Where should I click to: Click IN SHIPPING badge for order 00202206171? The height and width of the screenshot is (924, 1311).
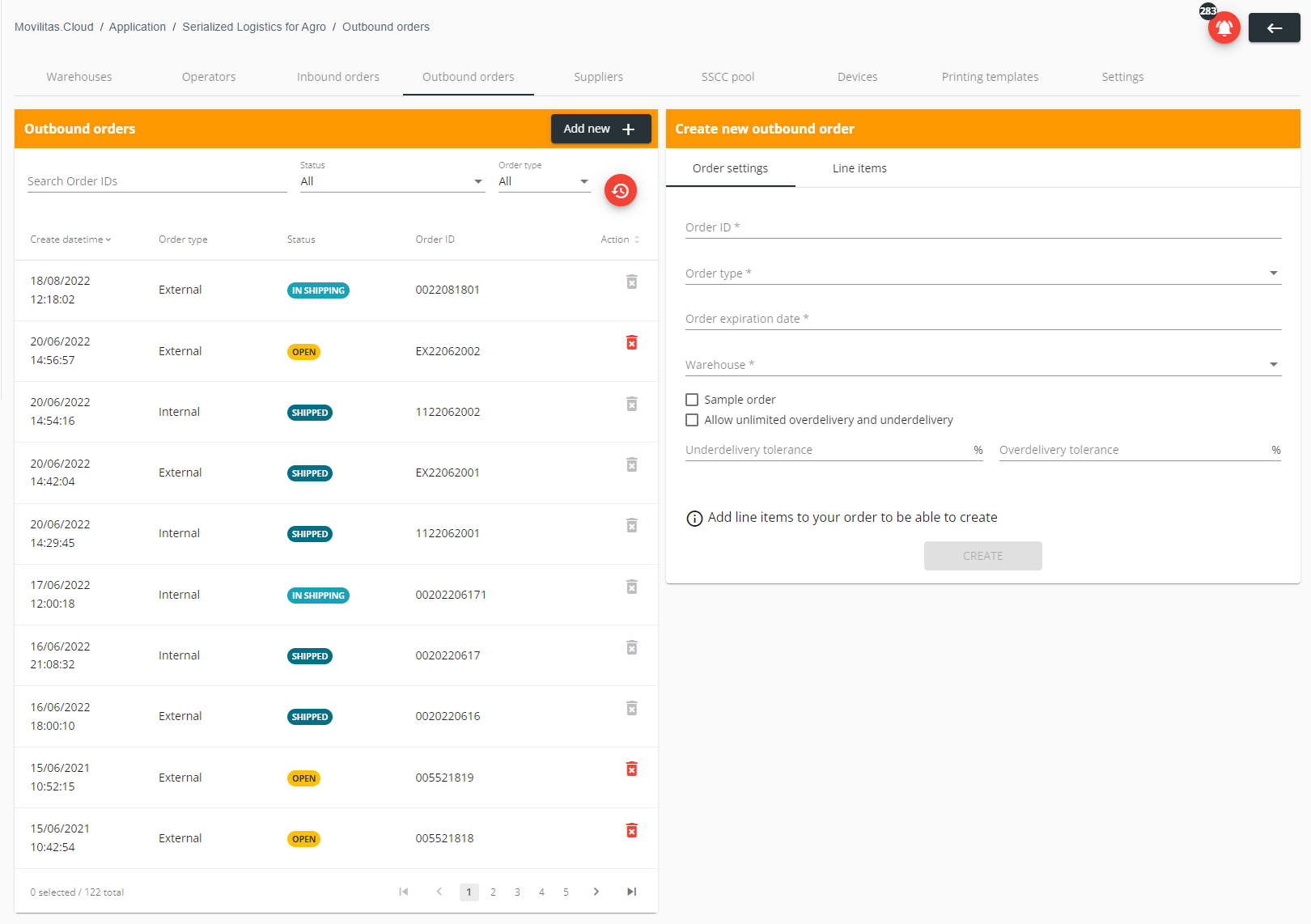click(318, 596)
